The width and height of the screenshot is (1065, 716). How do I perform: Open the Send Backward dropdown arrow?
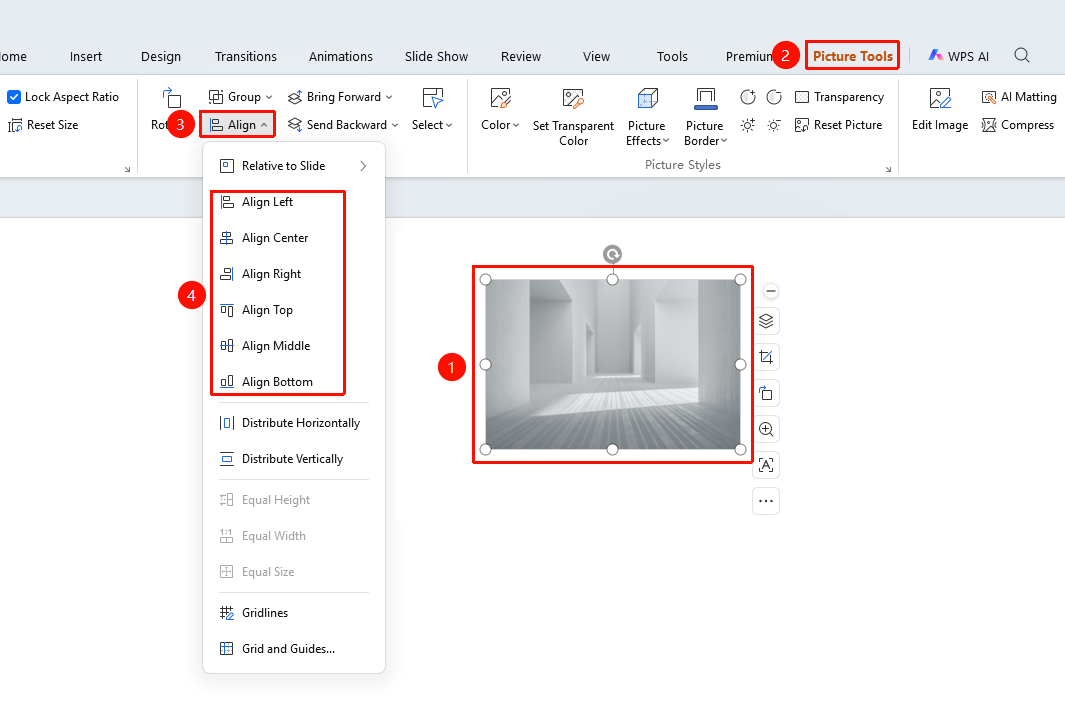395,125
